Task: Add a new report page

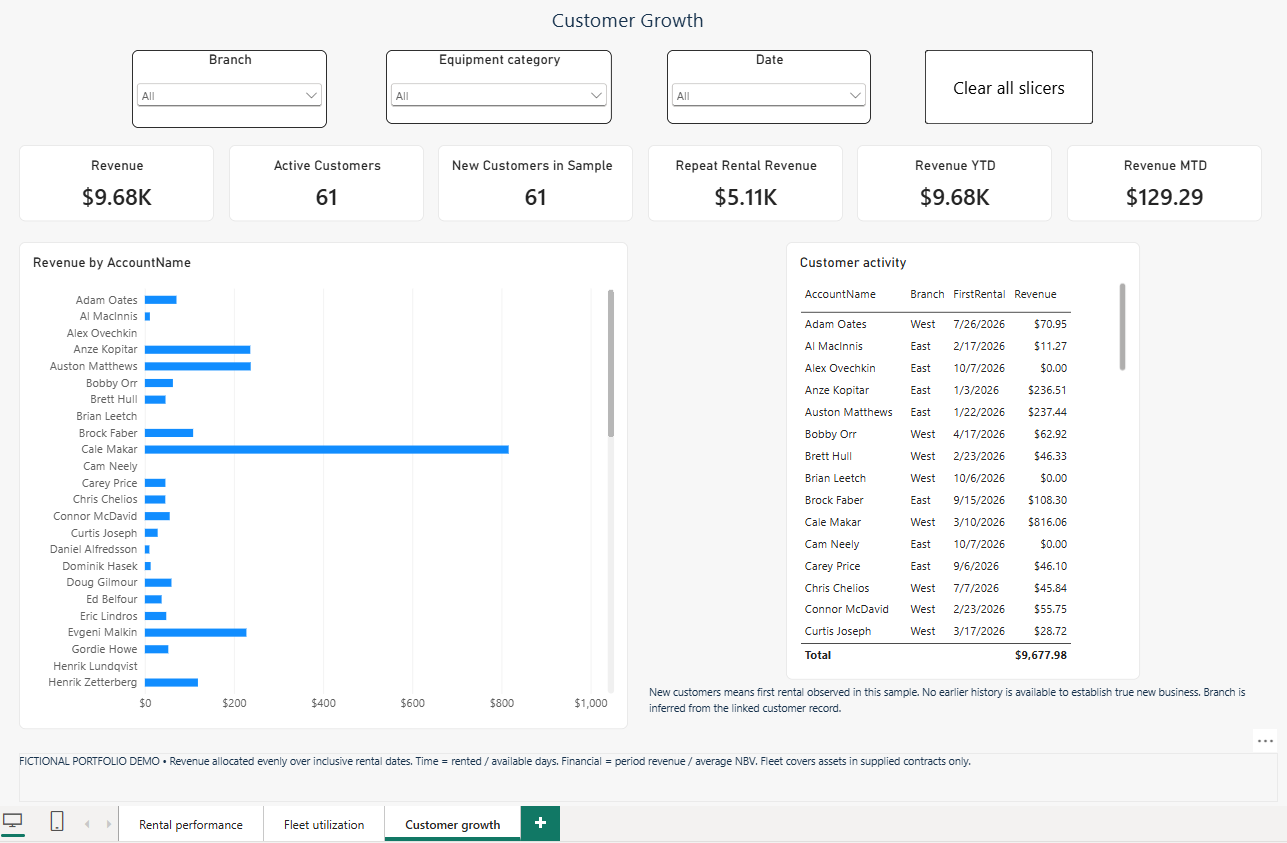Action: click(x=540, y=823)
